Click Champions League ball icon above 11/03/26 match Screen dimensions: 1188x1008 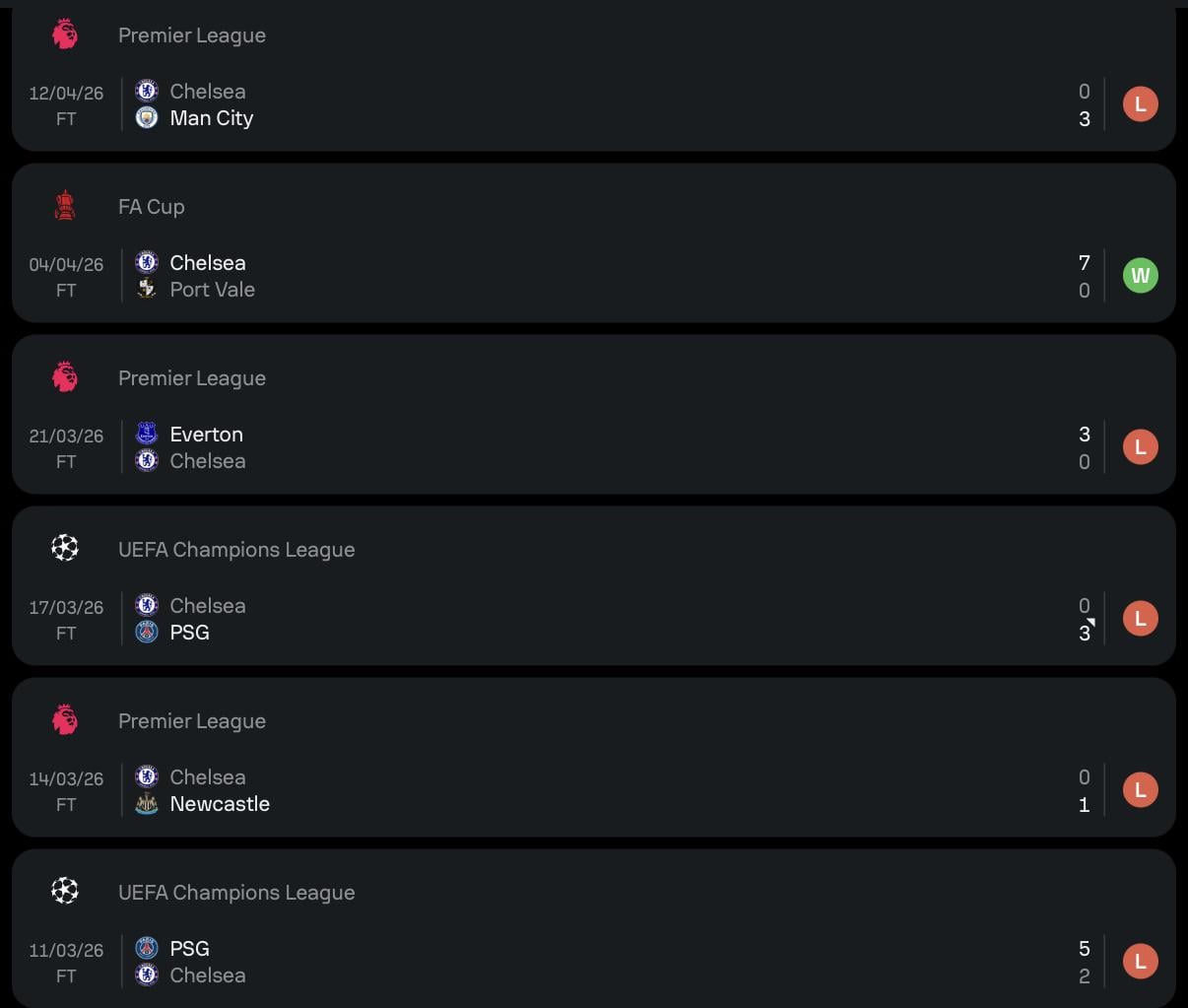tap(65, 892)
